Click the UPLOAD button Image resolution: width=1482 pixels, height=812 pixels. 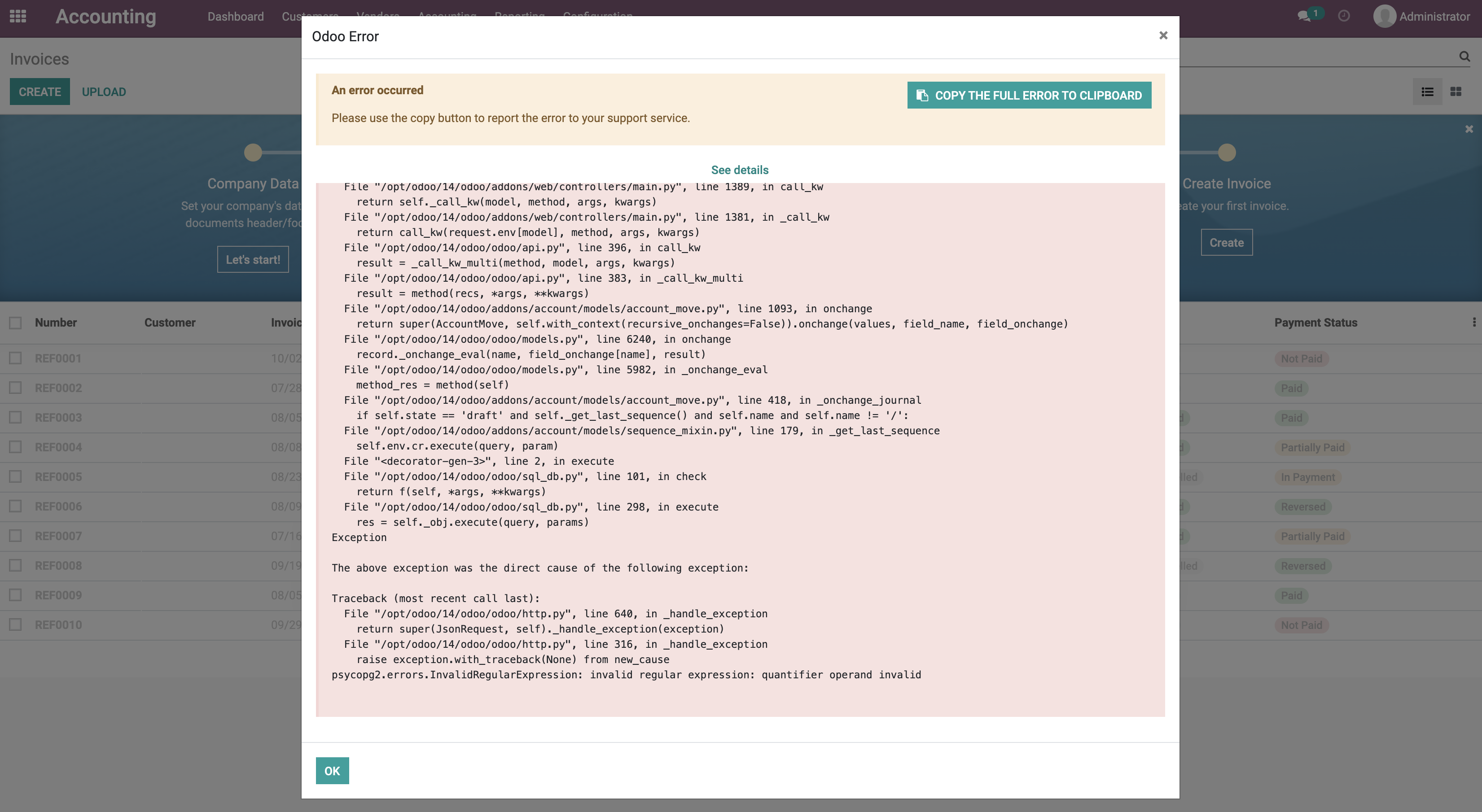104,92
